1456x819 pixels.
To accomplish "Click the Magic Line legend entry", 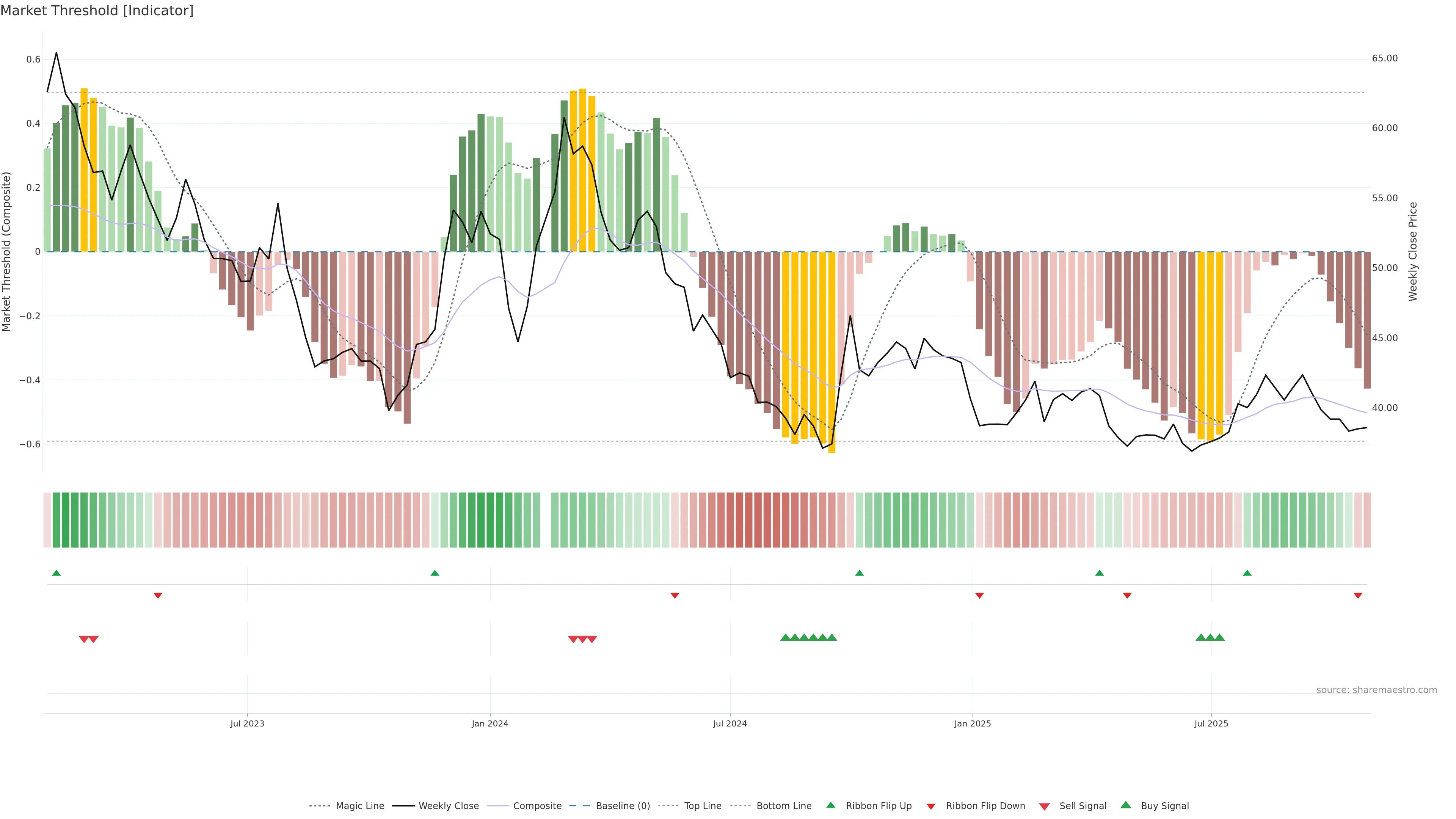I will tap(359, 806).
